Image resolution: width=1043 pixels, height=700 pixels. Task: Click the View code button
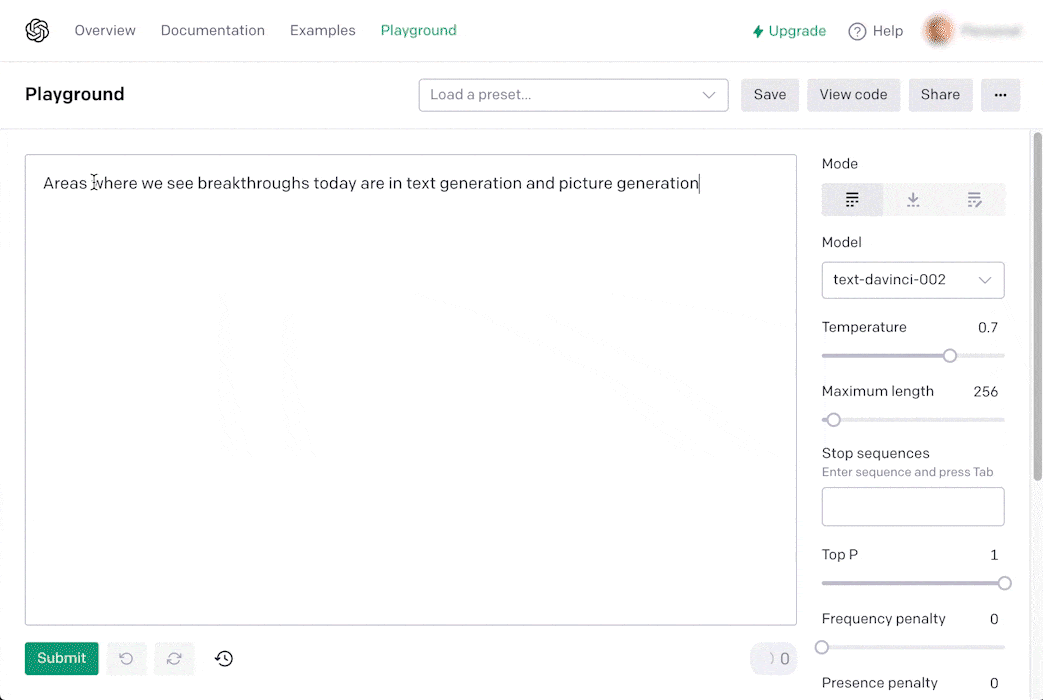[x=853, y=95]
